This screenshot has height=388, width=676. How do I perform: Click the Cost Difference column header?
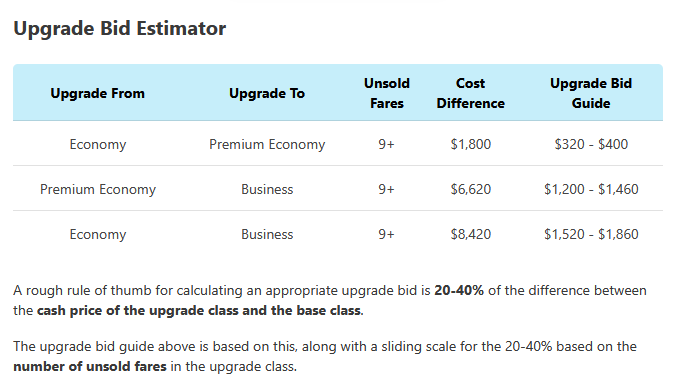tap(470, 93)
